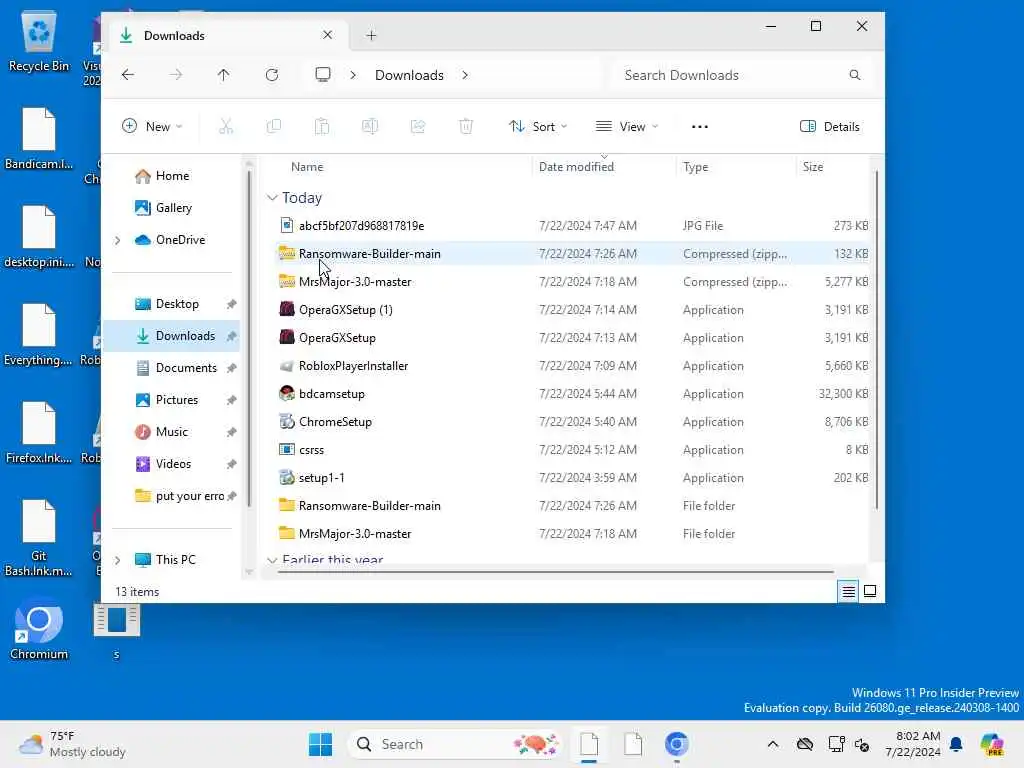1024x768 pixels.
Task: Open Chromium from the taskbar
Action: [x=677, y=744]
